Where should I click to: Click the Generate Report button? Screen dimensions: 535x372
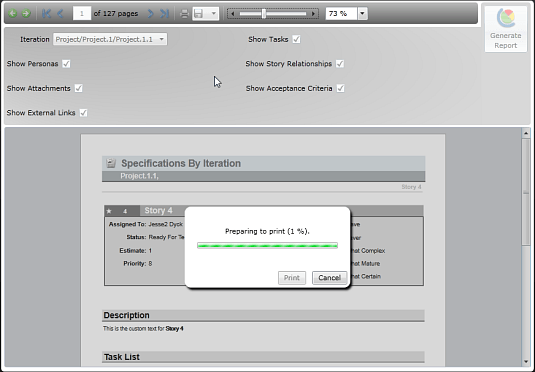tap(506, 29)
